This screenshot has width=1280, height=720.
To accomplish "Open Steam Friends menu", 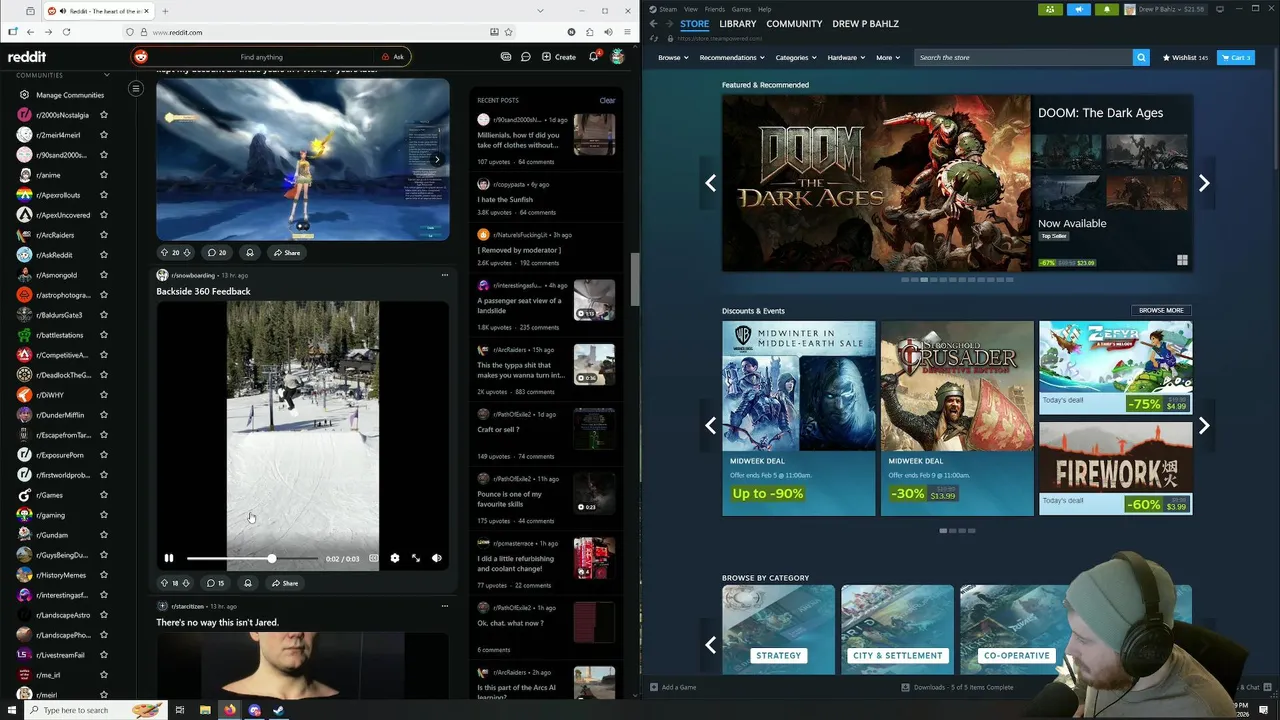I will click(714, 9).
